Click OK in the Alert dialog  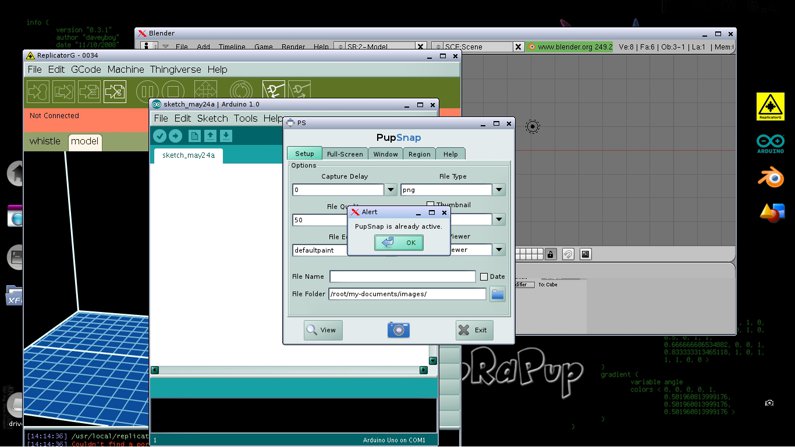coord(399,243)
